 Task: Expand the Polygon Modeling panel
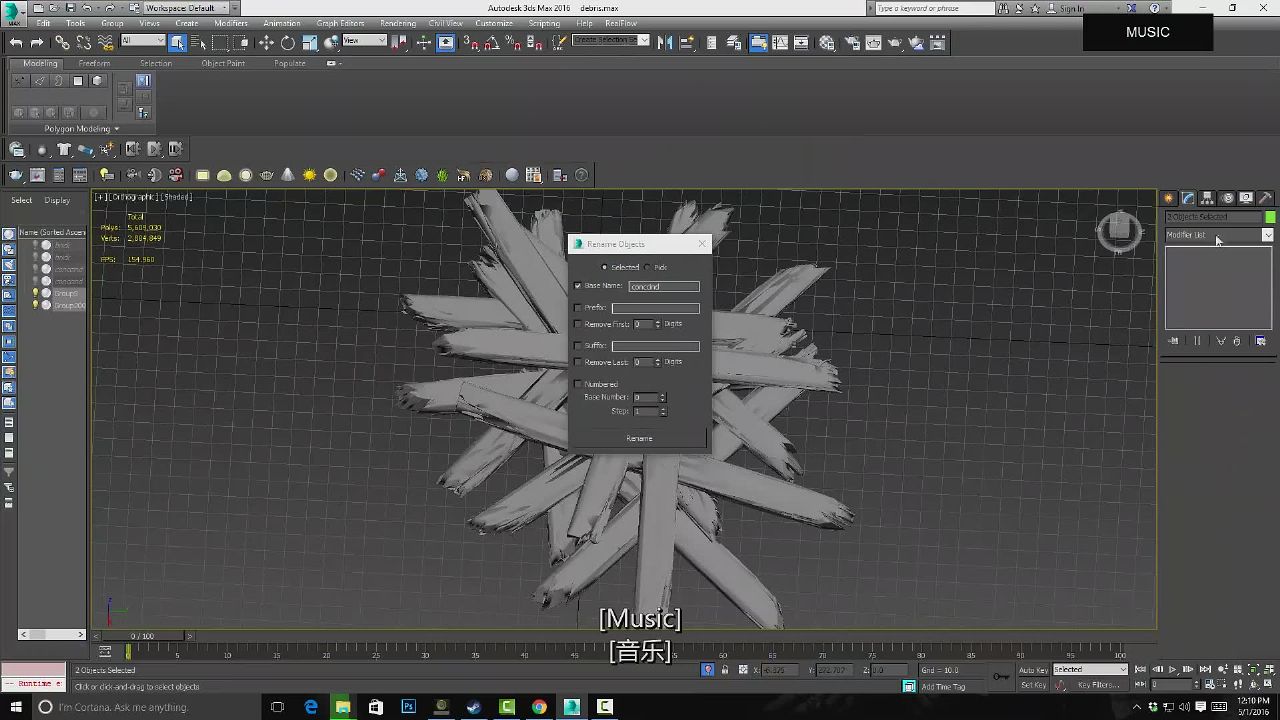[81, 128]
